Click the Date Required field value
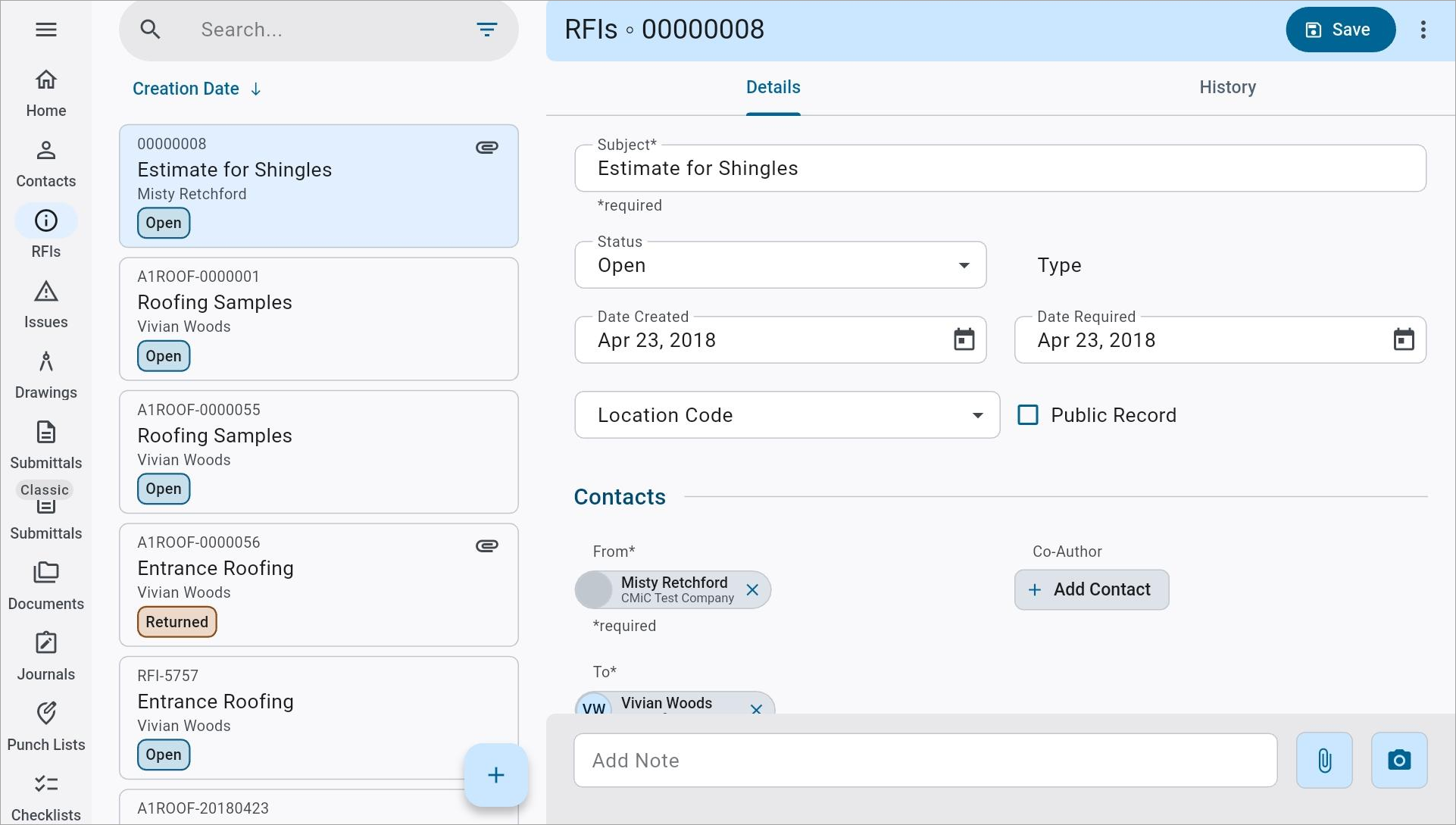 (x=1096, y=340)
